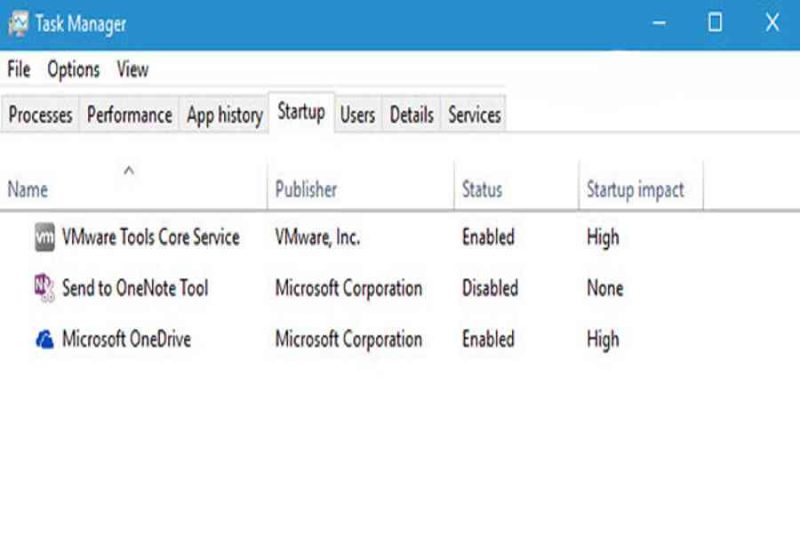Click the Send to OneNote Tool icon
Screen dimensions: 800x536
[x=44, y=288]
